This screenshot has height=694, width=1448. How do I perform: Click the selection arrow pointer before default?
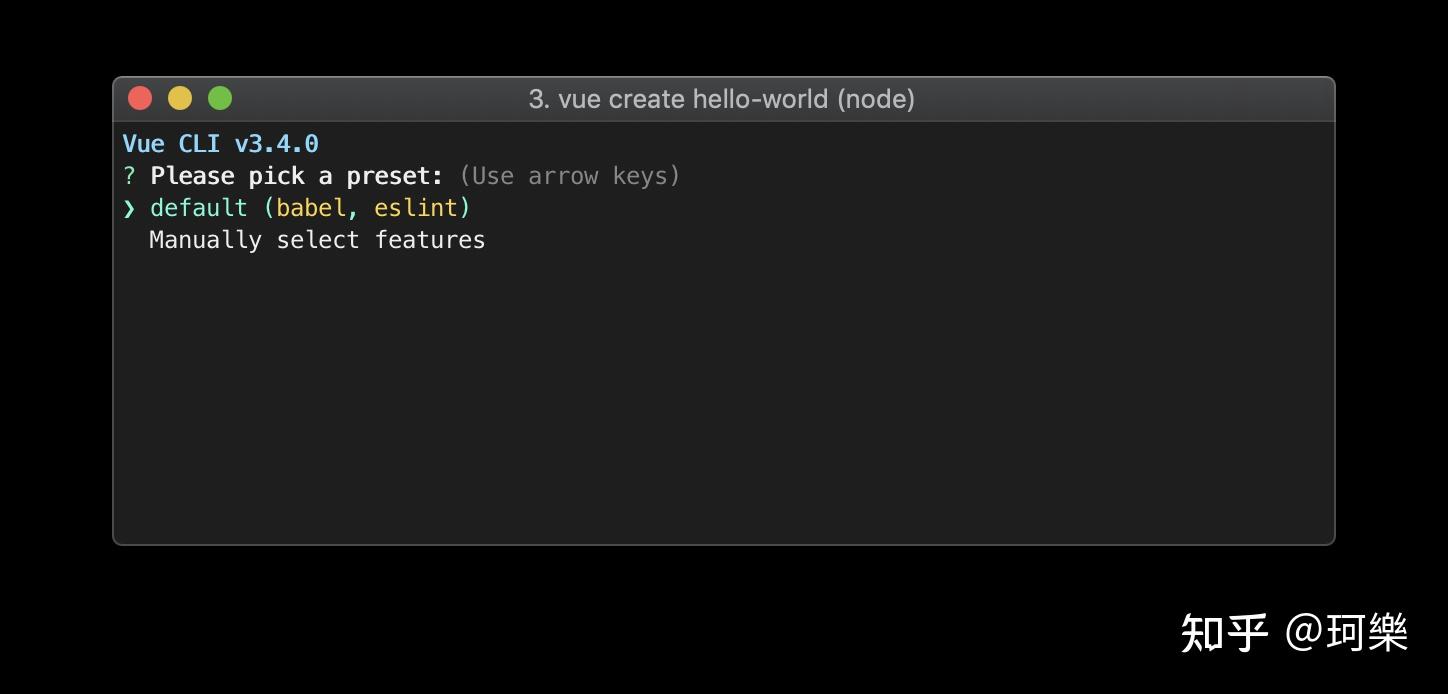129,208
